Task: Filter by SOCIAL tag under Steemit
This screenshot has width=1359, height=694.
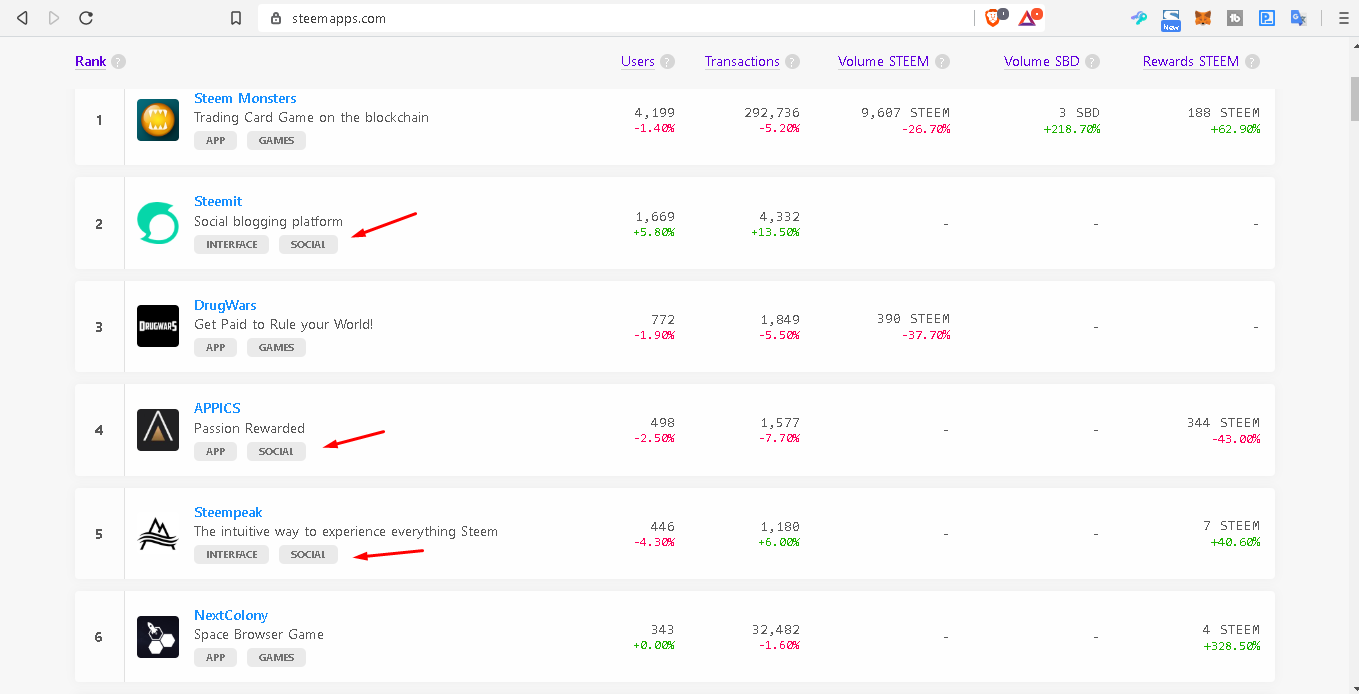Action: click(x=308, y=245)
